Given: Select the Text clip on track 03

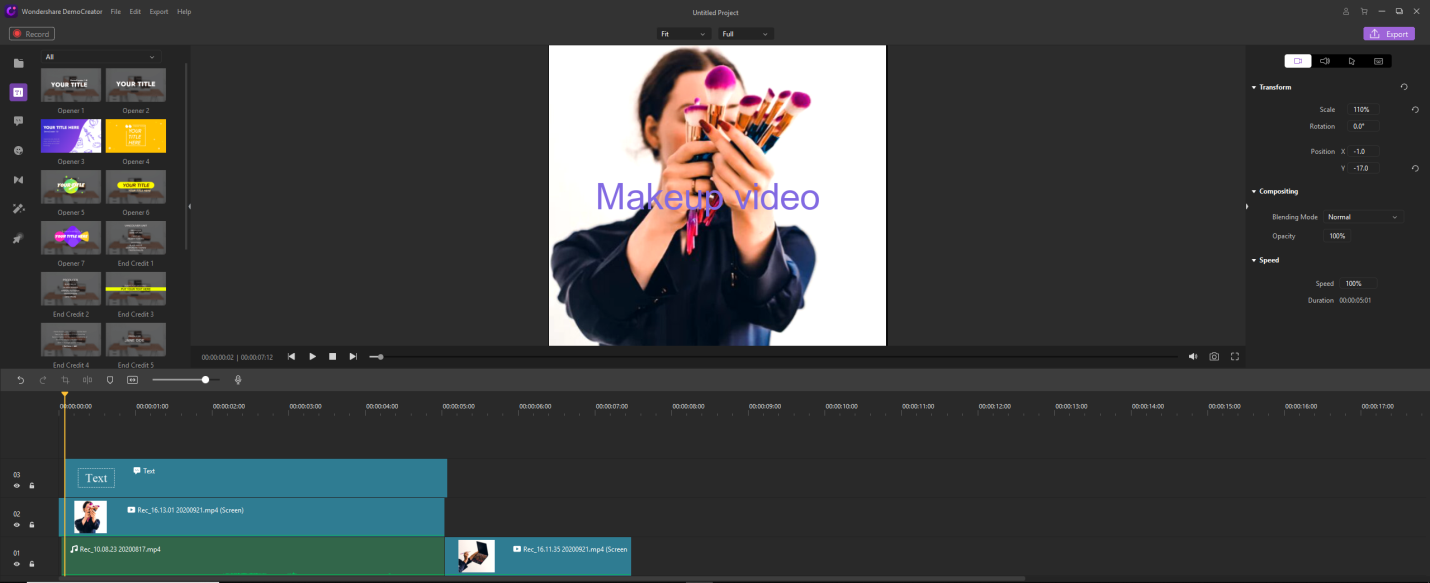Looking at the screenshot, I should pos(255,478).
